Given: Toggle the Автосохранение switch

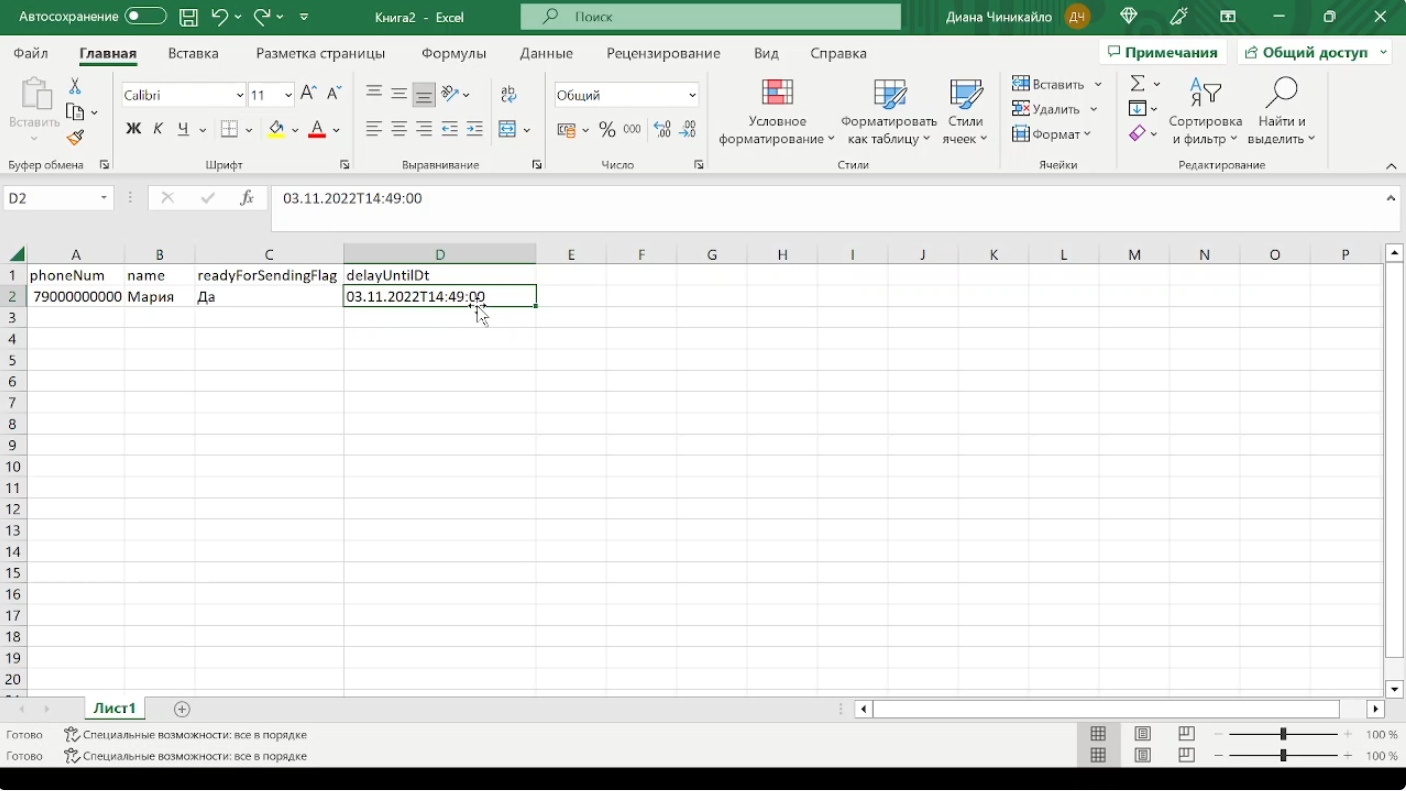Looking at the screenshot, I should click(x=146, y=16).
